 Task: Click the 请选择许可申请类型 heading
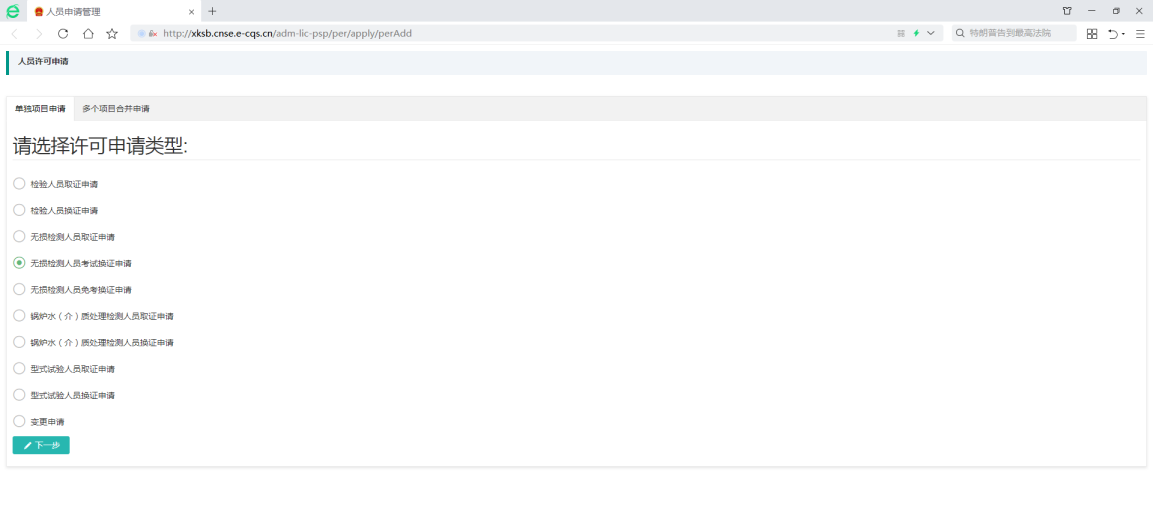tap(101, 146)
